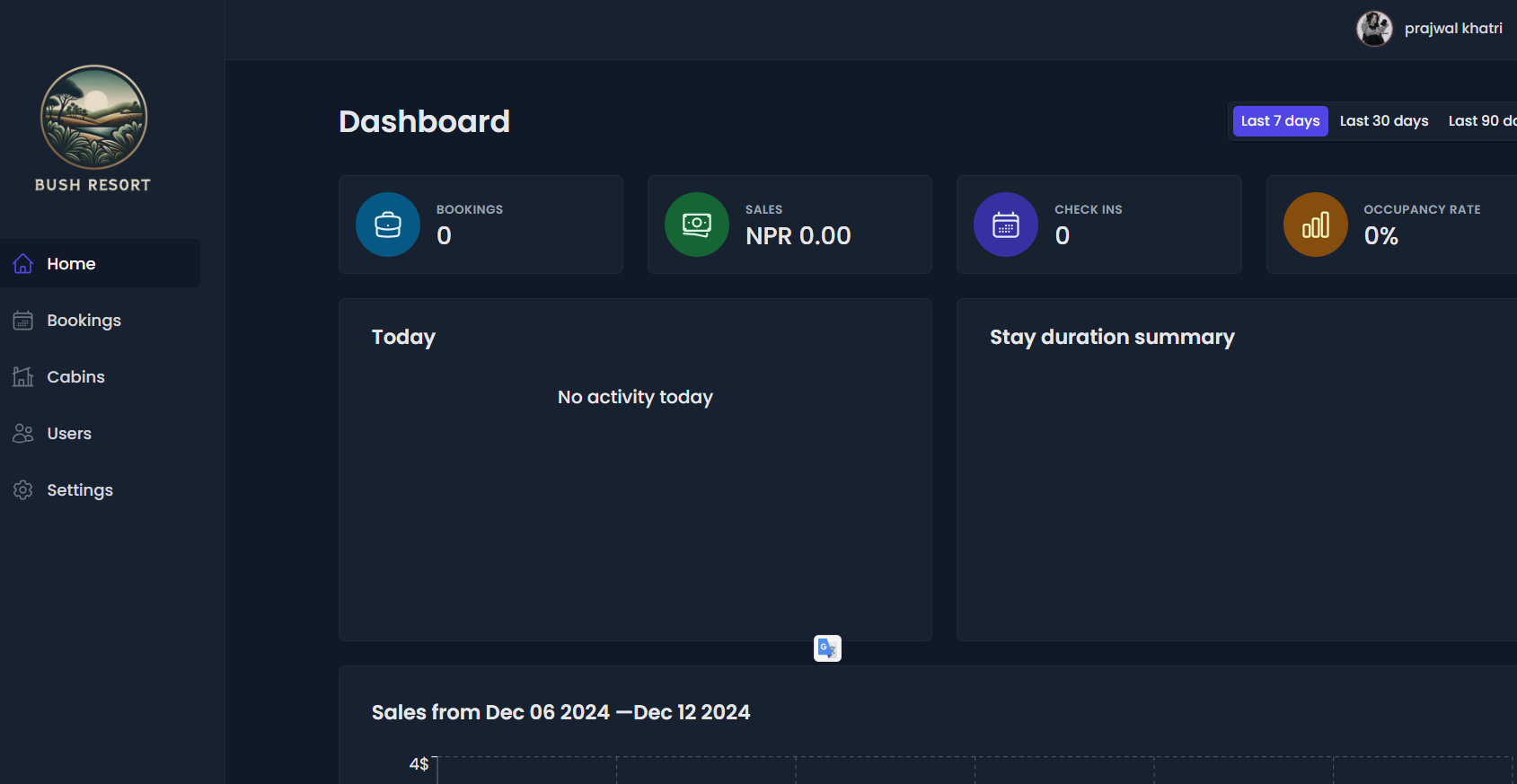Viewport: 1517px width, 784px height.
Task: Click the green banknote Sales icon
Action: (x=697, y=225)
